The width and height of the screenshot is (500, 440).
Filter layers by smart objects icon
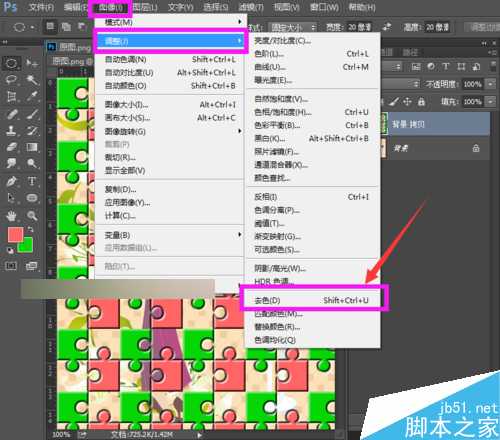(x=476, y=67)
